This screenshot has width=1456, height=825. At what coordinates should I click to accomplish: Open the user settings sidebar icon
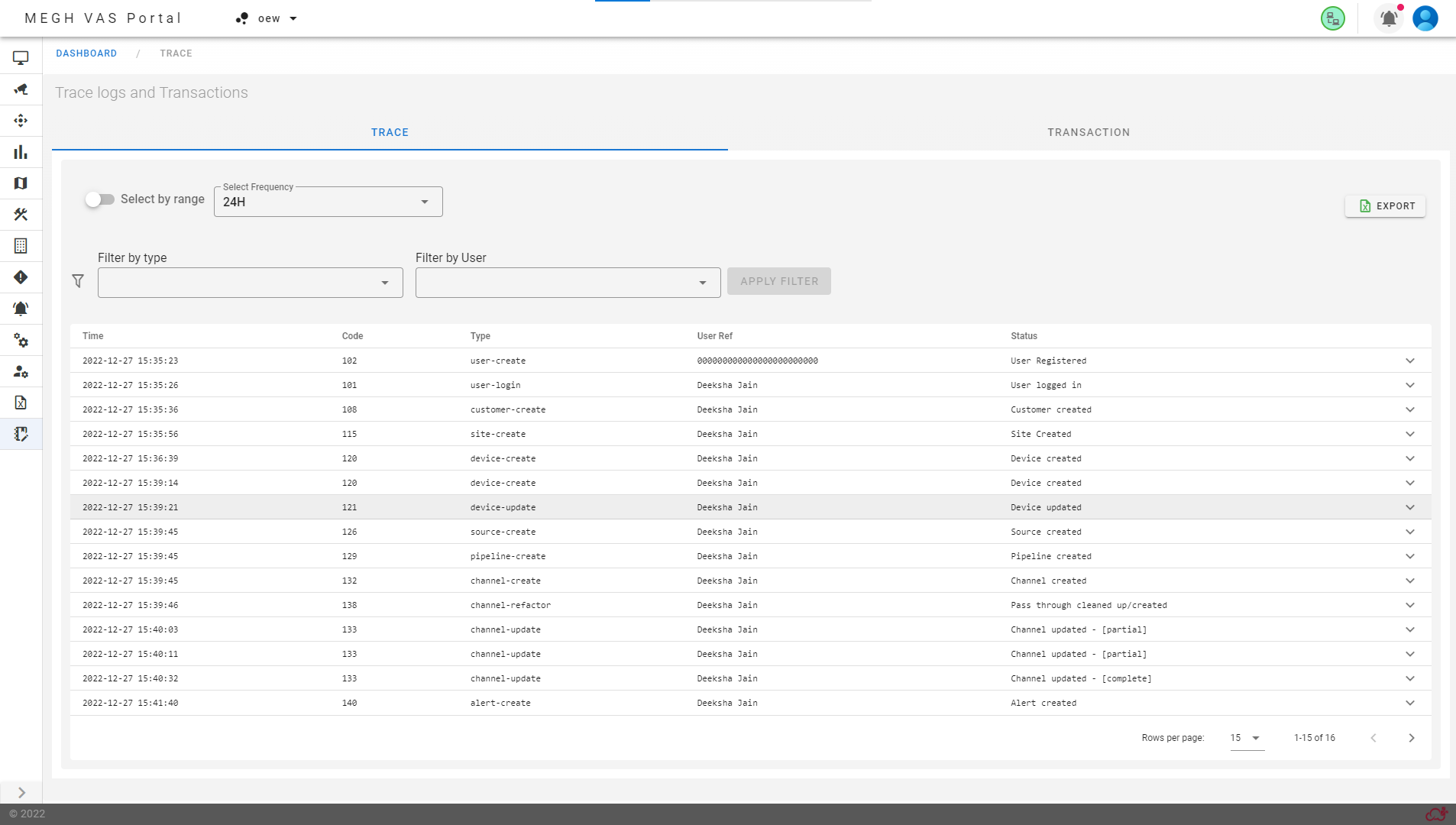(21, 372)
